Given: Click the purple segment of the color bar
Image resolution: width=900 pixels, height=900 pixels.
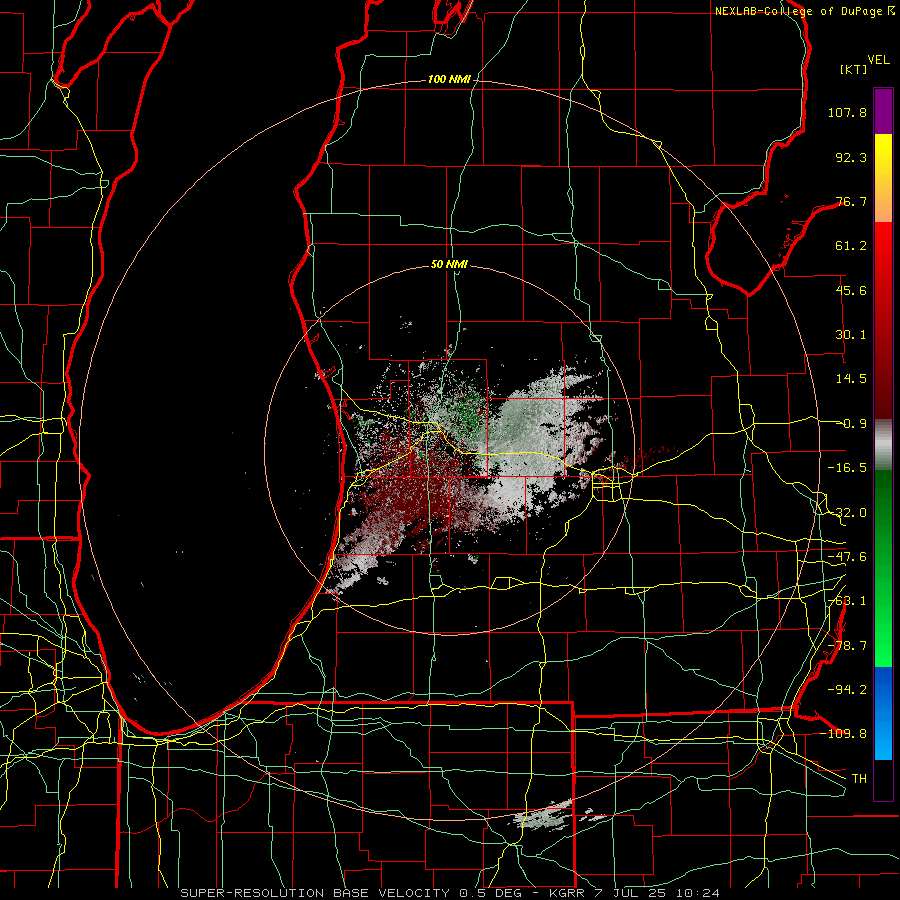Looking at the screenshot, I should click(x=883, y=111).
